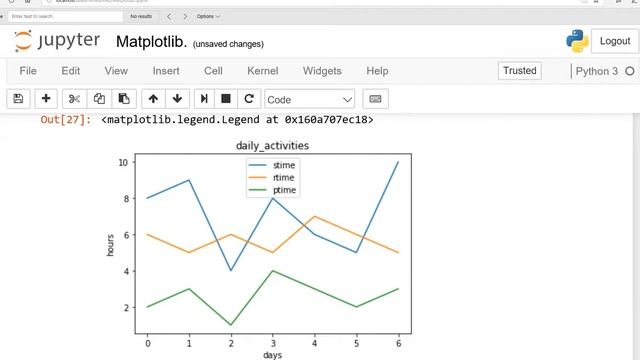Cut selected cells with the scissors icon
The image size is (640, 360).
74,99
